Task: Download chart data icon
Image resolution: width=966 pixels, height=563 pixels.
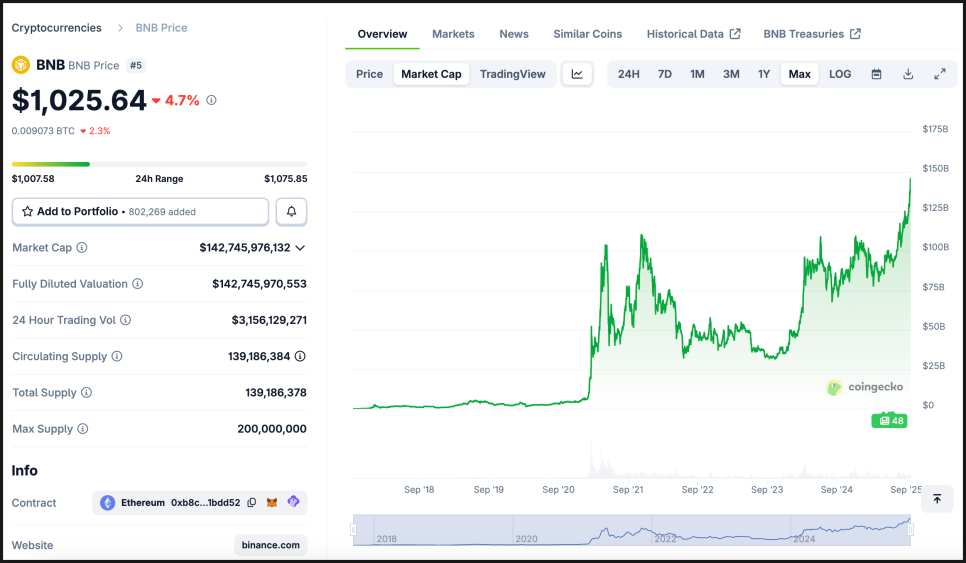Action: coord(908,74)
